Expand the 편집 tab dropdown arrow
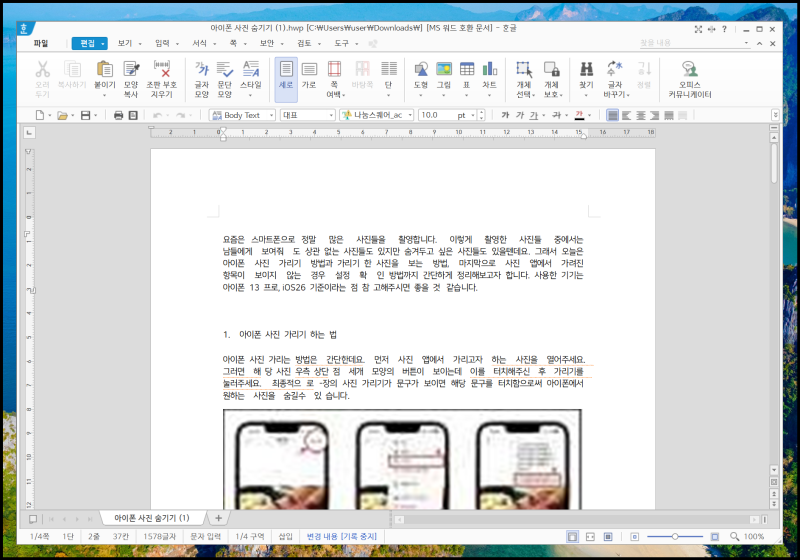This screenshot has width=800, height=560. click(103, 44)
